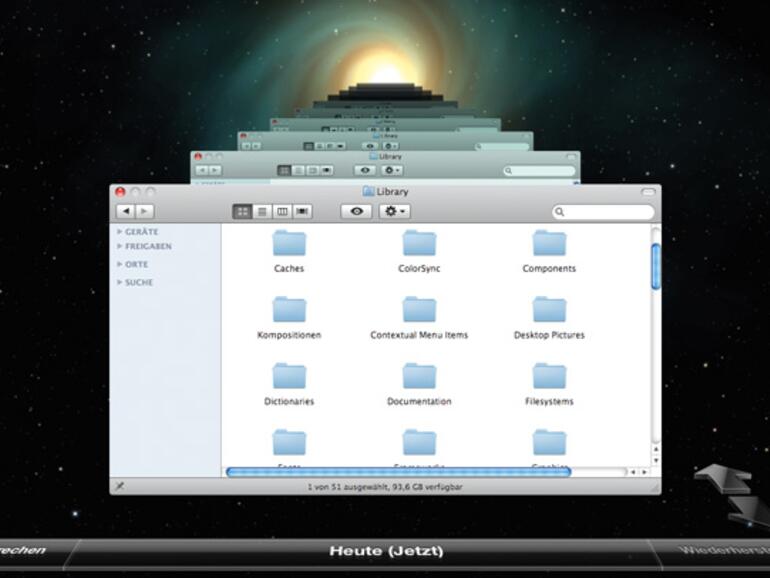770x578 pixels.
Task: Select the Dictionaries folder
Action: click(x=289, y=376)
